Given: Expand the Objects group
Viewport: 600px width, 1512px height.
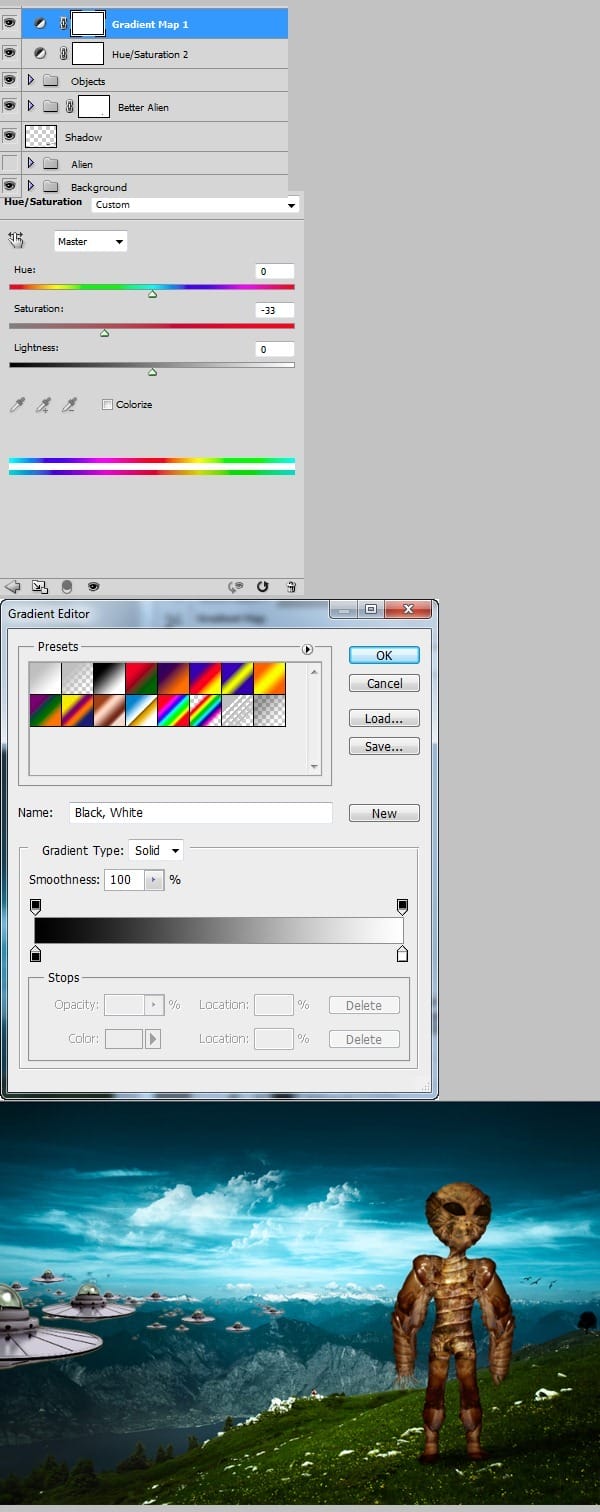Looking at the screenshot, I should click(31, 80).
